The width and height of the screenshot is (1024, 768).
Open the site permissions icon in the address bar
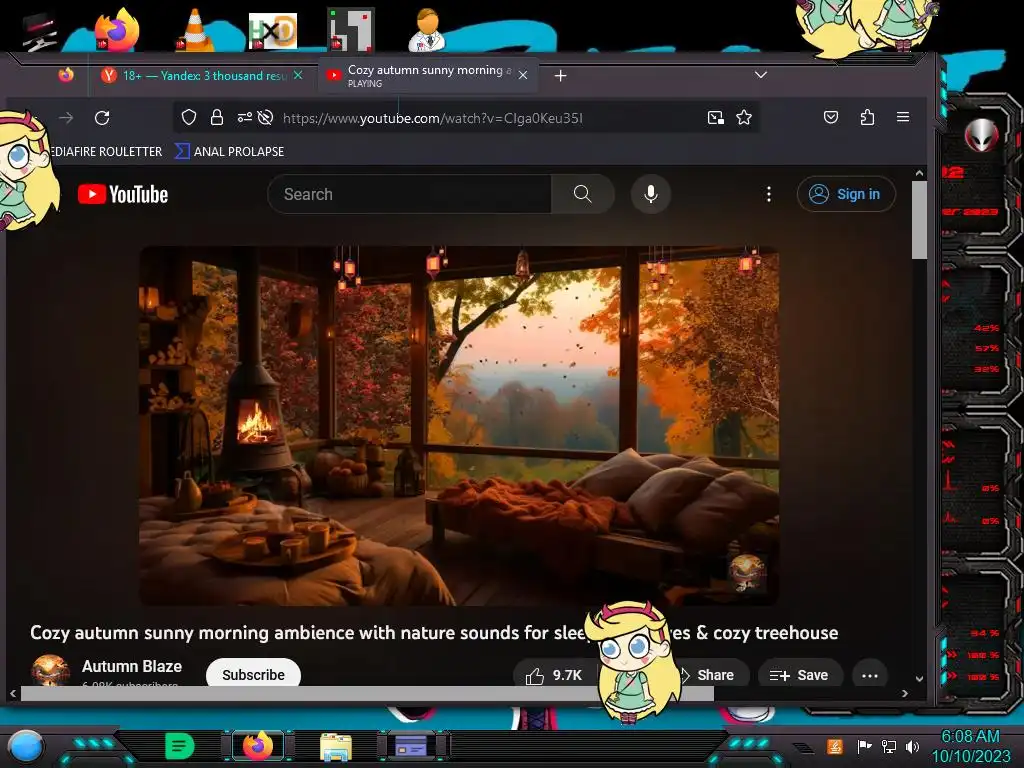point(245,118)
